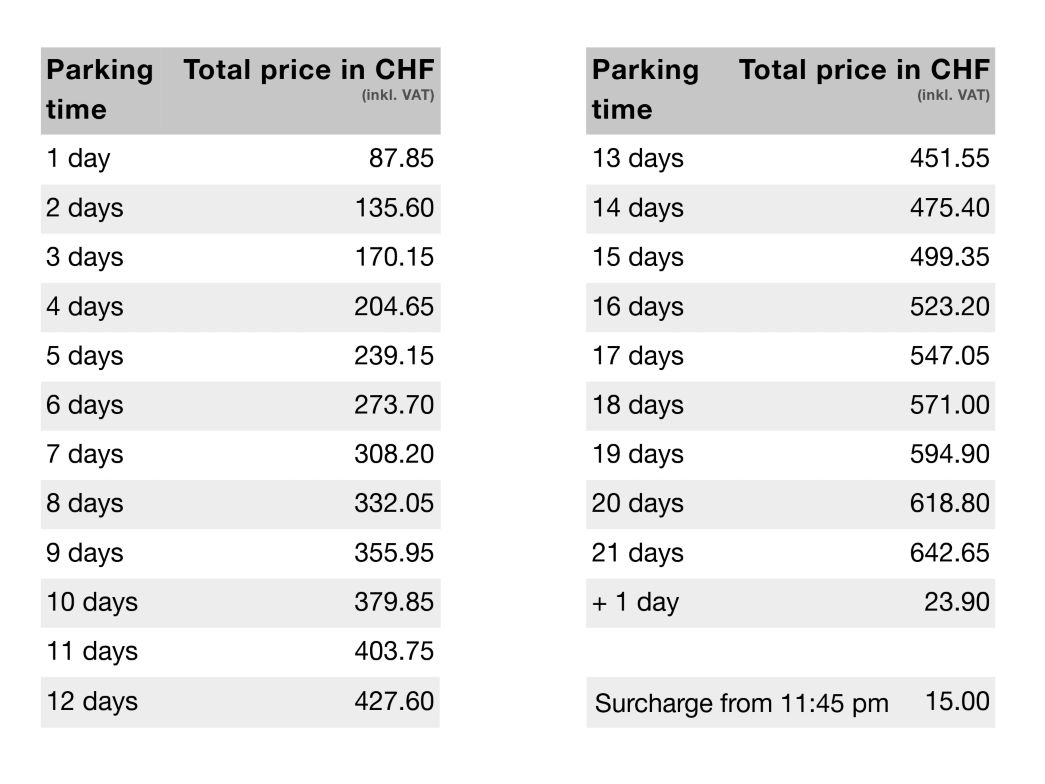
Task: Select the 7 days row label
Action: click(x=85, y=455)
